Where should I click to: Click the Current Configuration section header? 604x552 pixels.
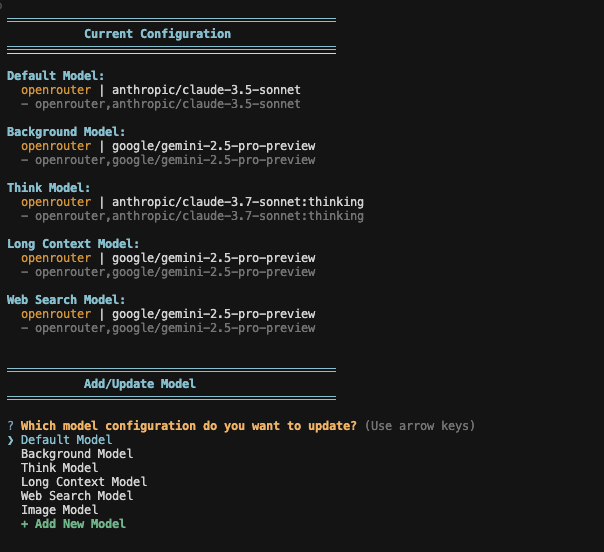pos(157,34)
